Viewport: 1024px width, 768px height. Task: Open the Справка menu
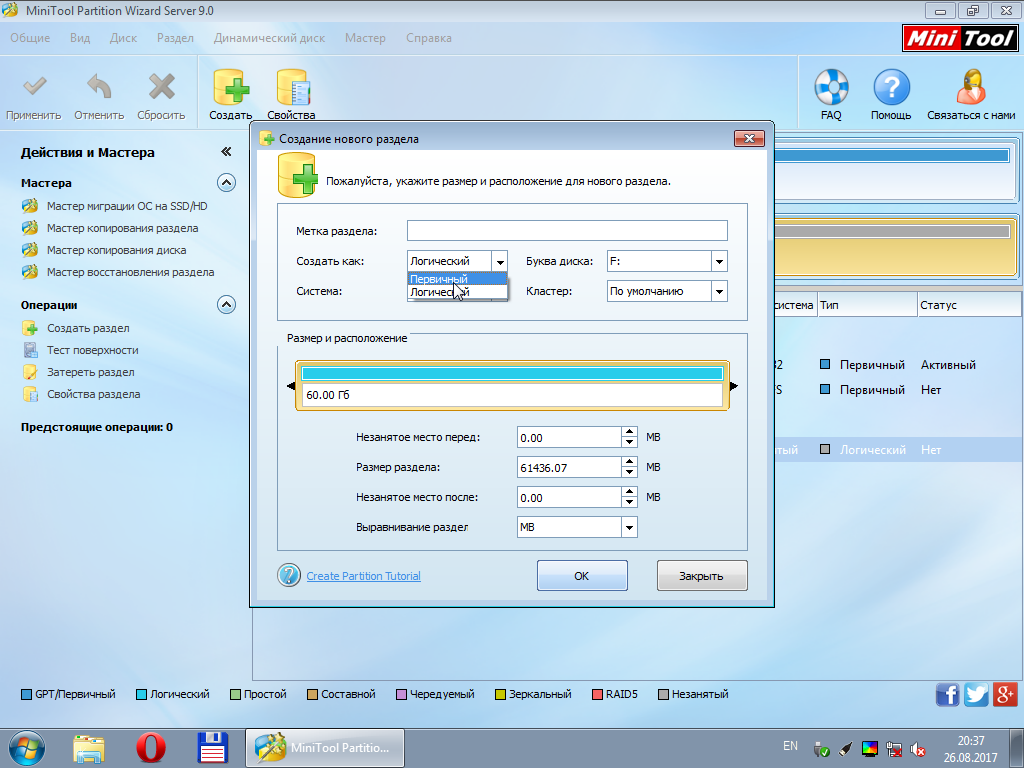428,38
